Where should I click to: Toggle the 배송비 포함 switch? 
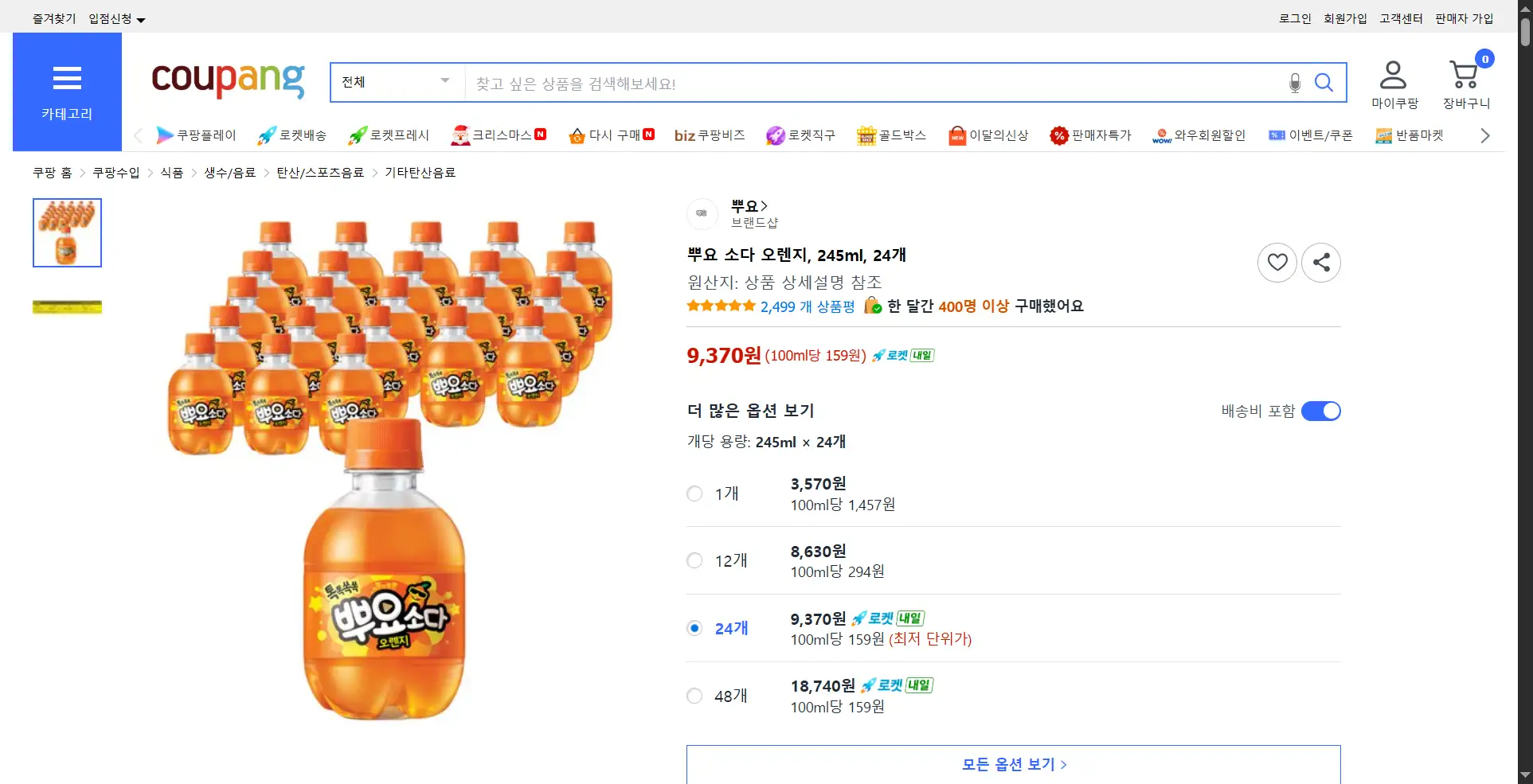(1320, 412)
